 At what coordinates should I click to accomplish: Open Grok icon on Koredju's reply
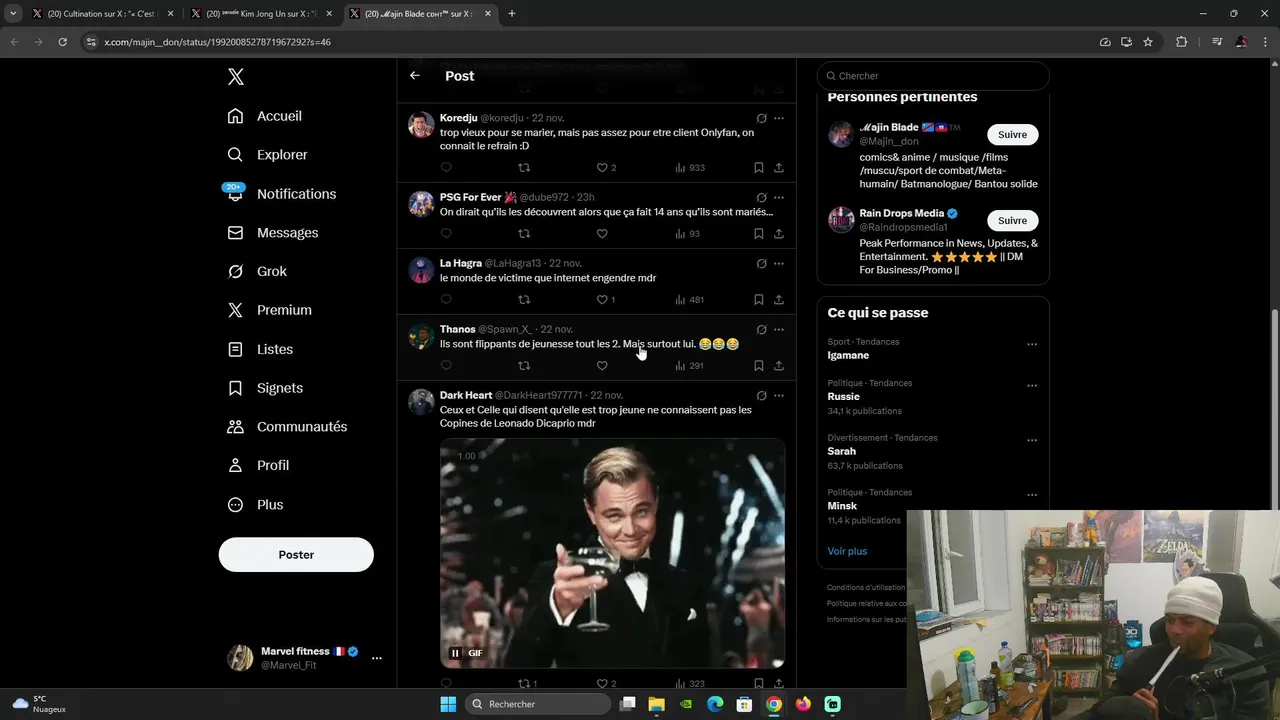point(761,118)
